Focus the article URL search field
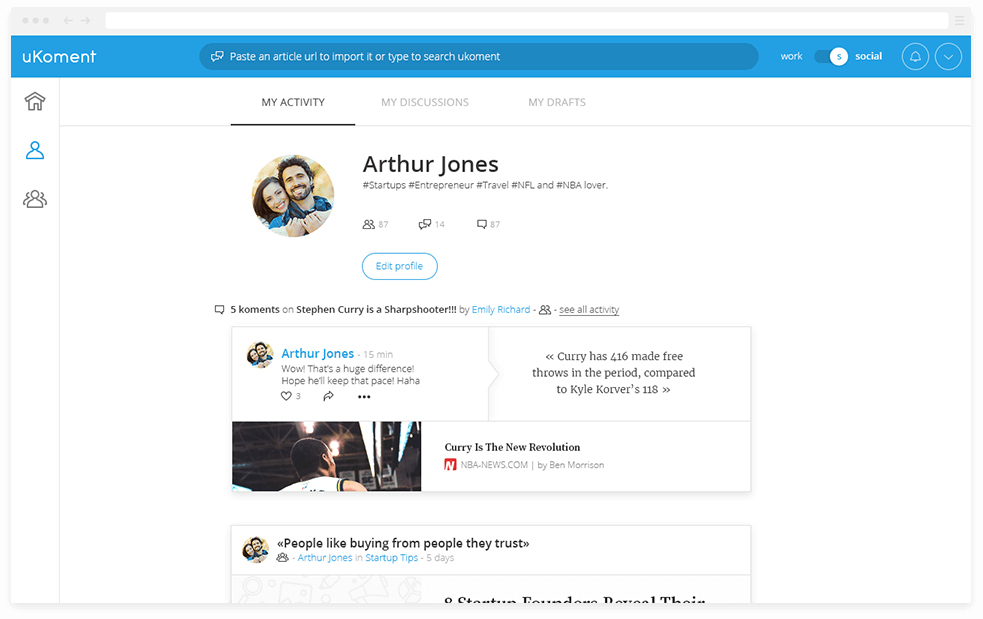Screen dimensions: 983x619 pyautogui.click(x=480, y=57)
